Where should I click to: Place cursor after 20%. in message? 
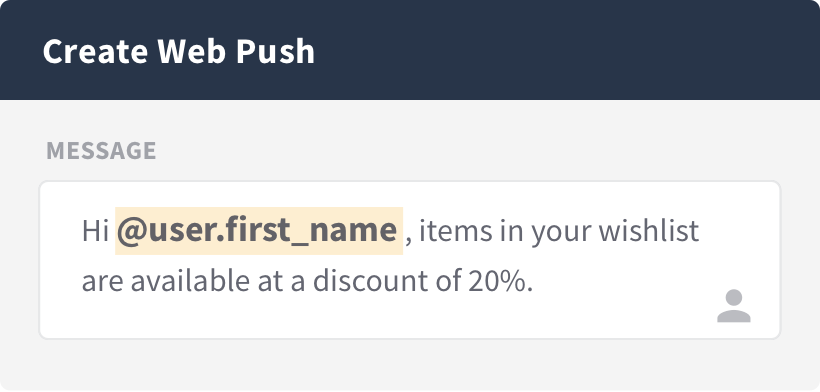(534, 281)
